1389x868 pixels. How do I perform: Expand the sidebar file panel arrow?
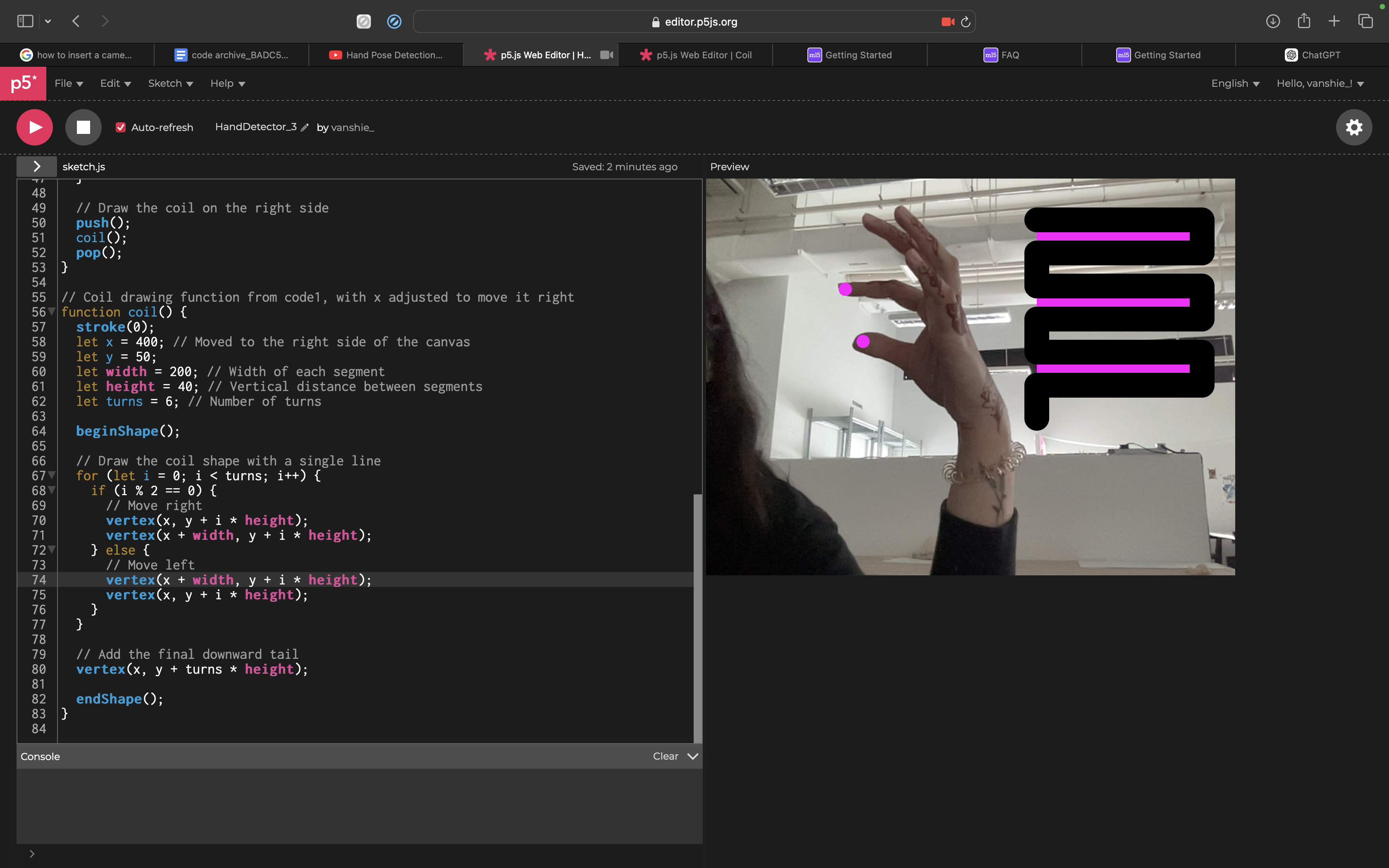pyautogui.click(x=37, y=167)
